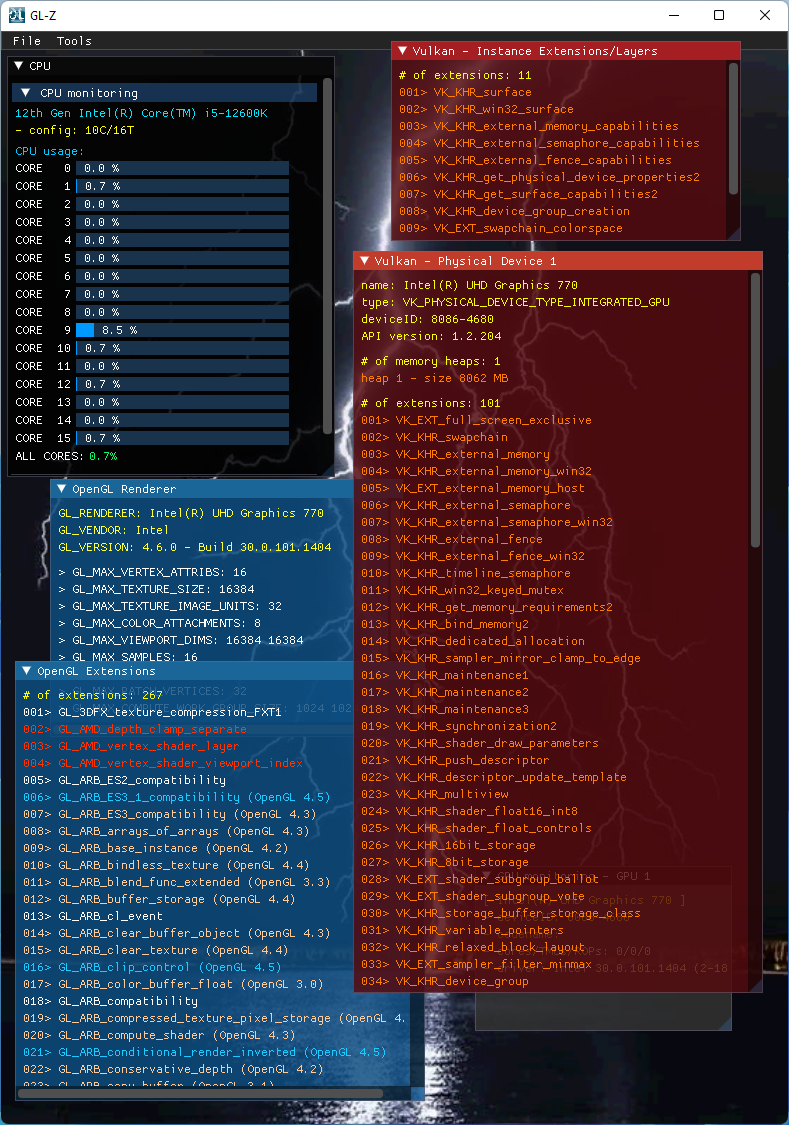Select the 12th Gen Intel Core i5-12600K text
The height and width of the screenshot is (1125, 789).
coord(141,113)
